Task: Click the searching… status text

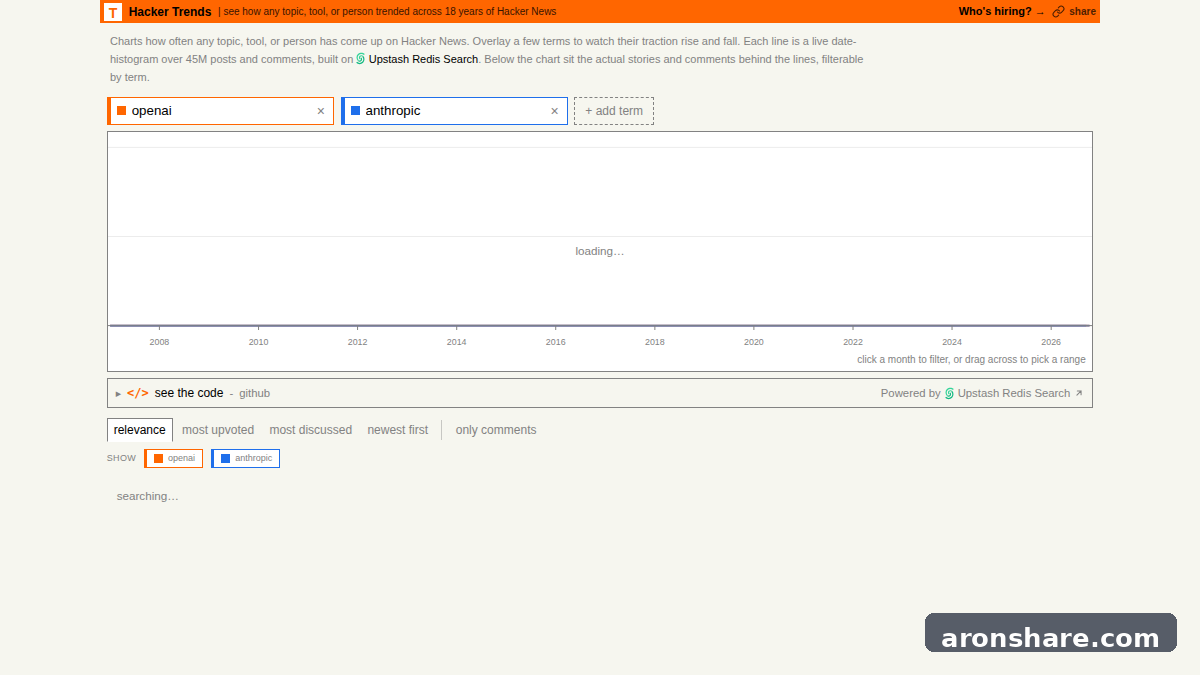Action: (x=148, y=496)
